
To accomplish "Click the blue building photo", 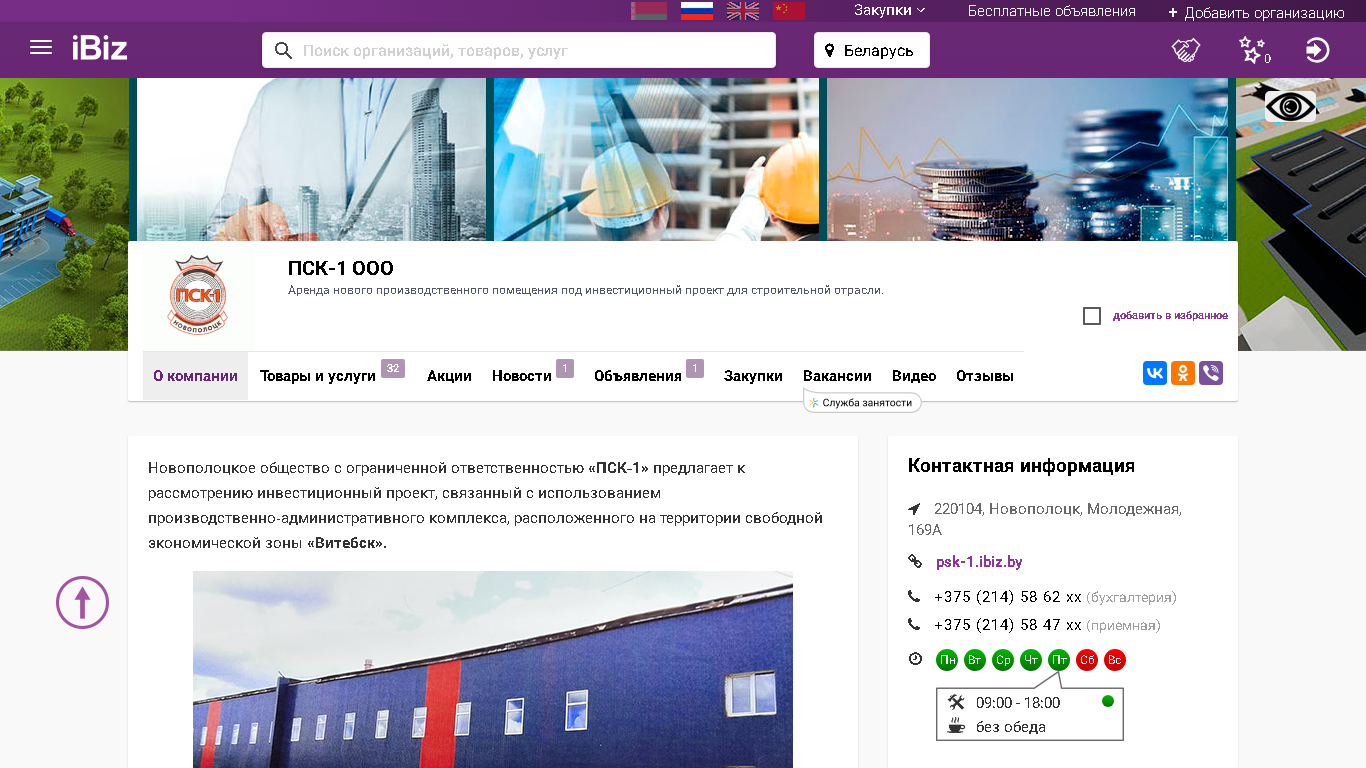I will coord(493,670).
